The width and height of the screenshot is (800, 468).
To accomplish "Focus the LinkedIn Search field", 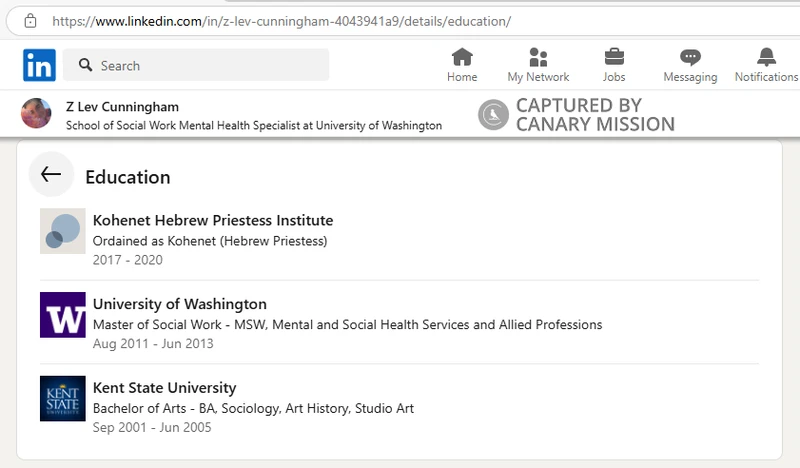I will 196,65.
